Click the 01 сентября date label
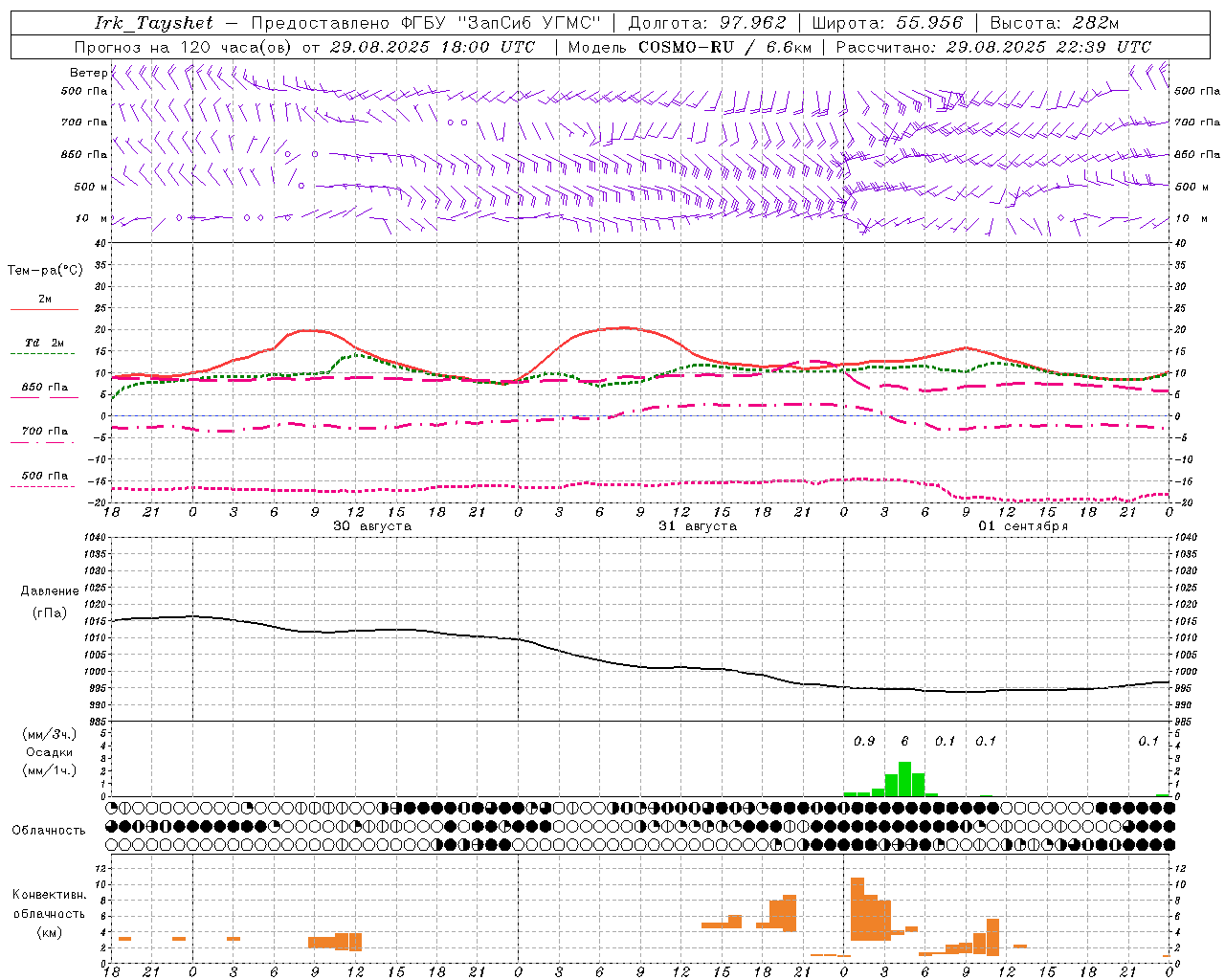 (1023, 526)
